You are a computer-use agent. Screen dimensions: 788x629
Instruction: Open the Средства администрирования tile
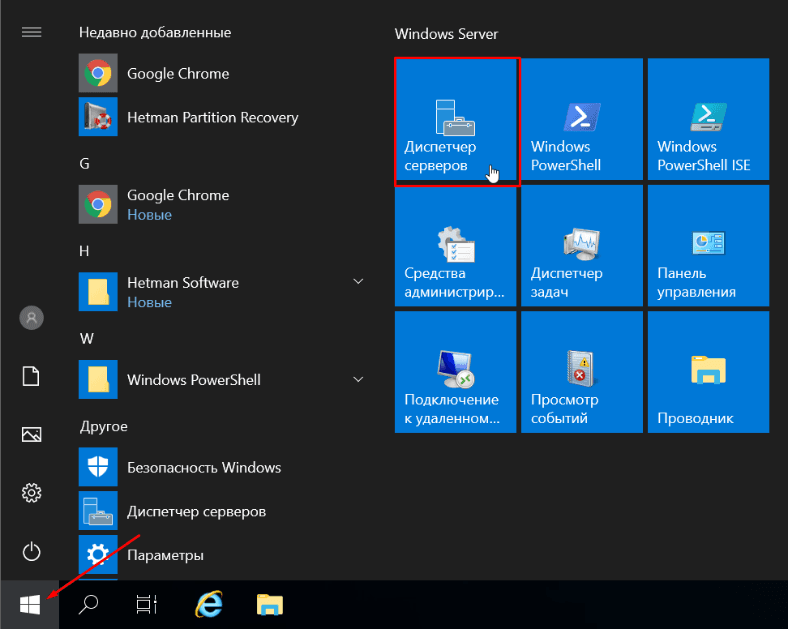[456, 246]
